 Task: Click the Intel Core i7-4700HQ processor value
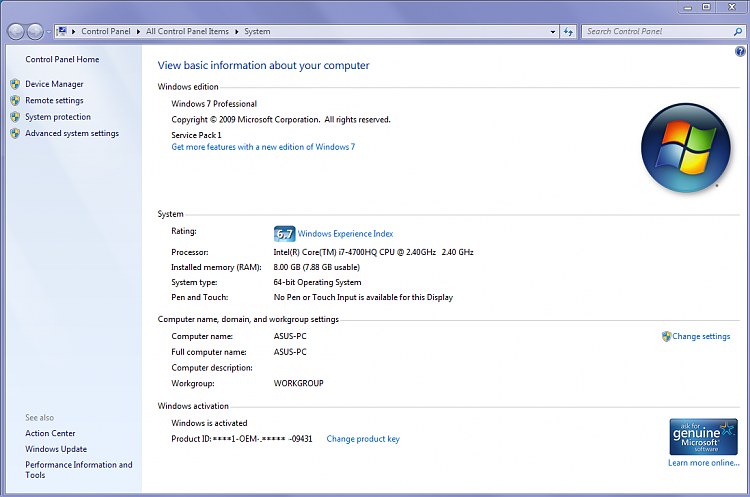373,252
